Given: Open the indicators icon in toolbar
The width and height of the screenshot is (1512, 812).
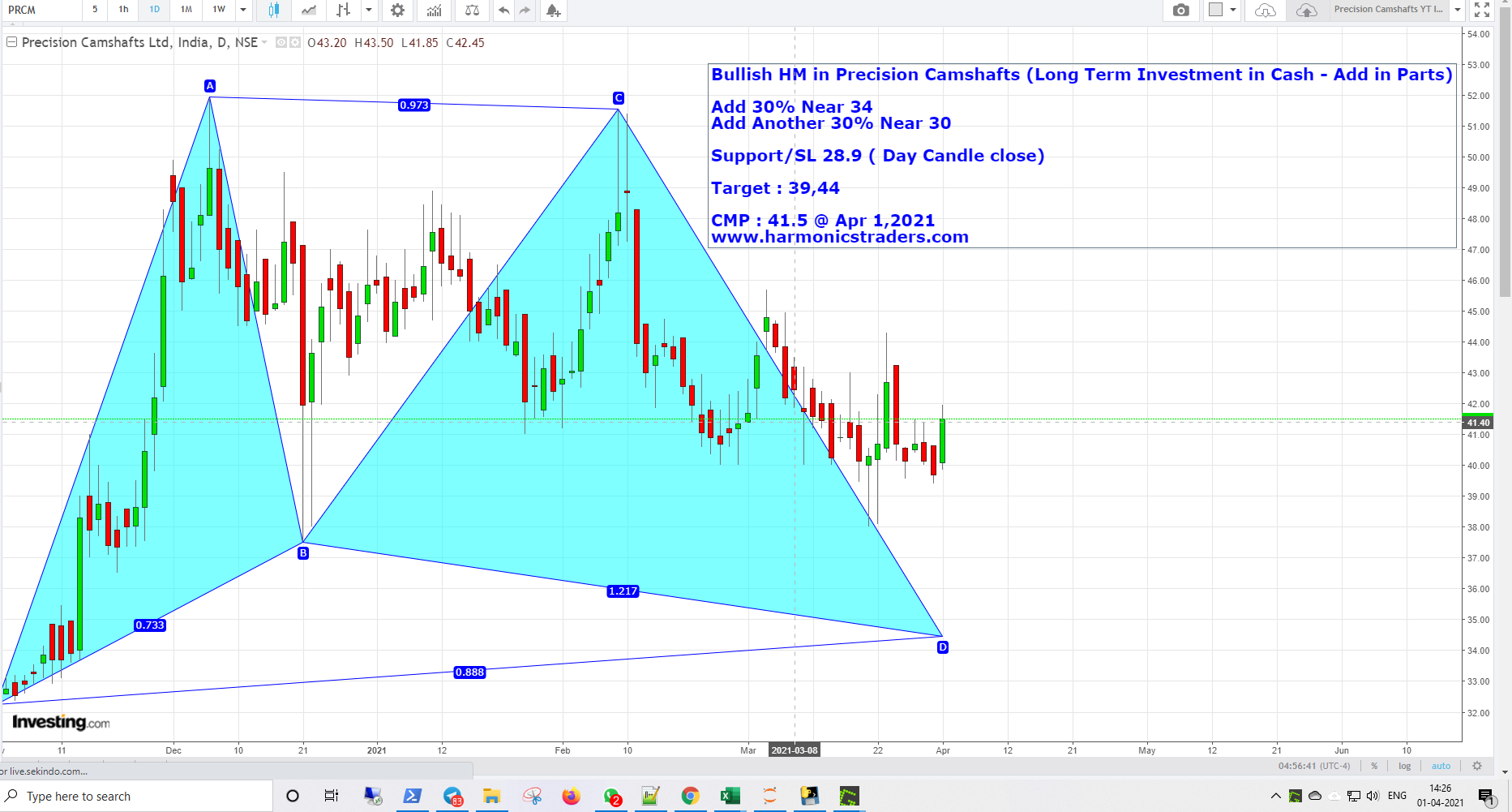Looking at the screenshot, I should (x=435, y=11).
